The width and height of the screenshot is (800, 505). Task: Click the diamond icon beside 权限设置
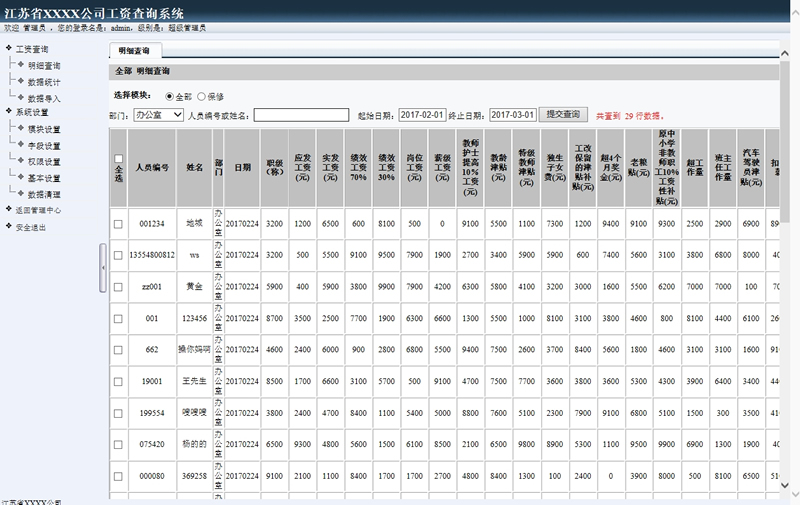point(21,162)
